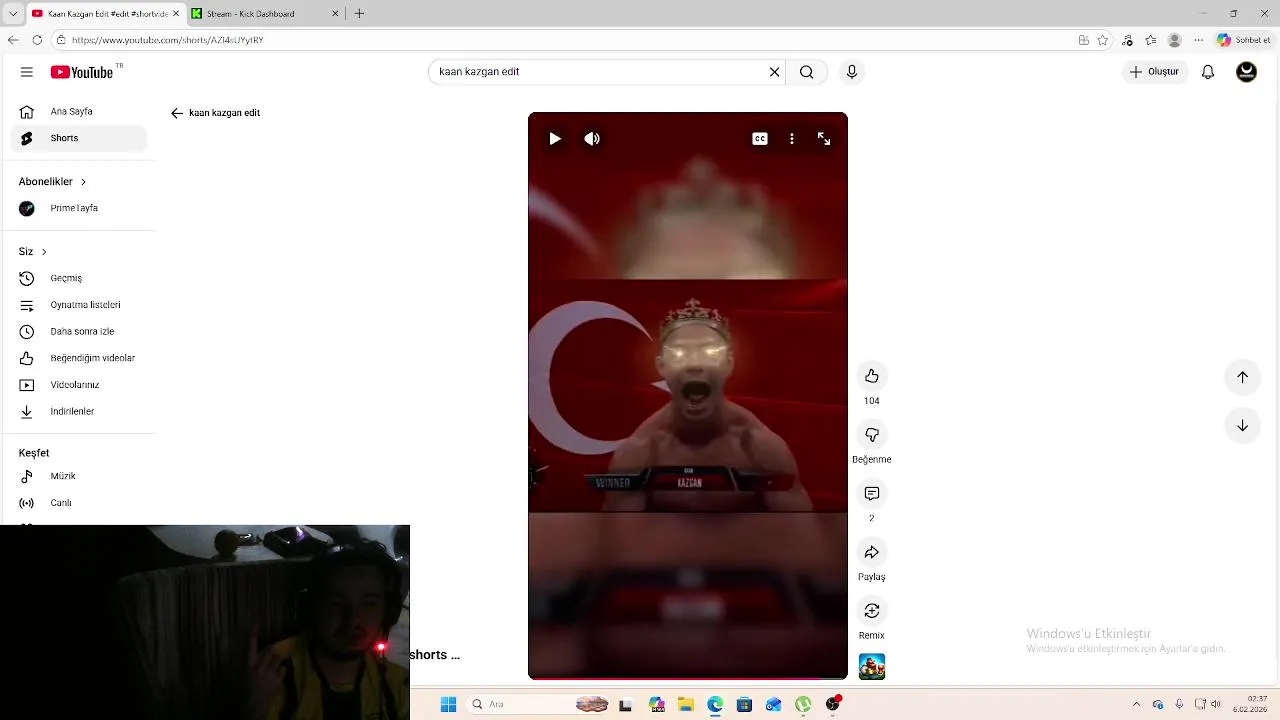Viewport: 1280px width, 720px height.
Task: Open the tab search dropdown arrow
Action: [x=13, y=14]
